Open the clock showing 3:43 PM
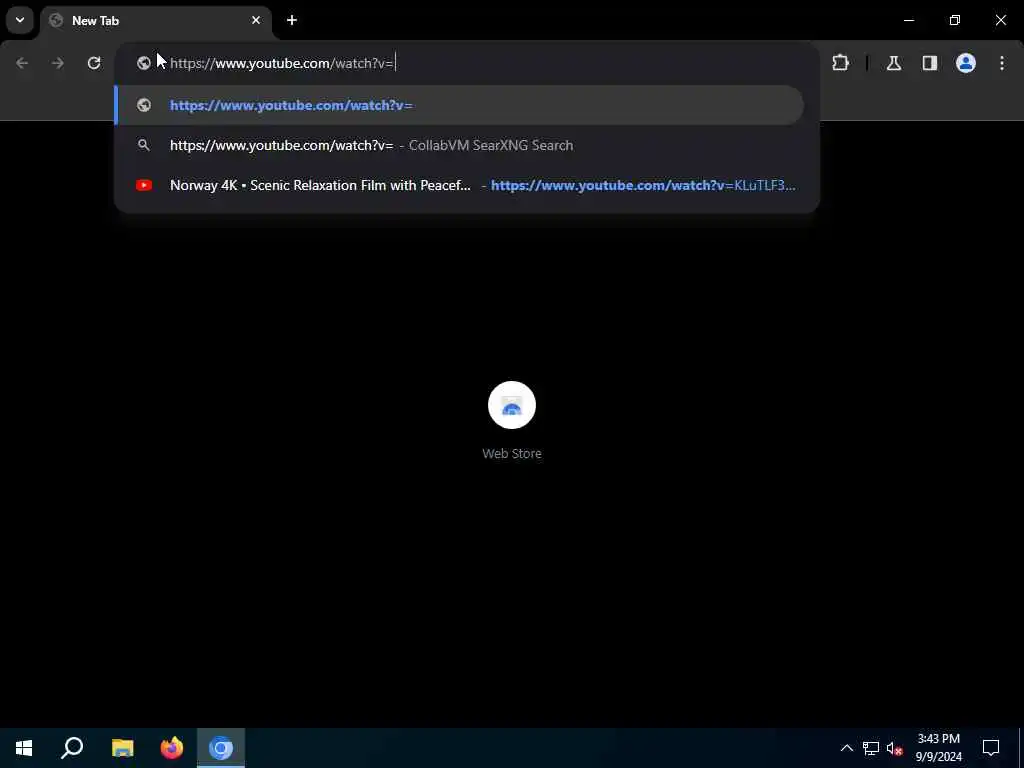The image size is (1024, 768). click(x=938, y=748)
